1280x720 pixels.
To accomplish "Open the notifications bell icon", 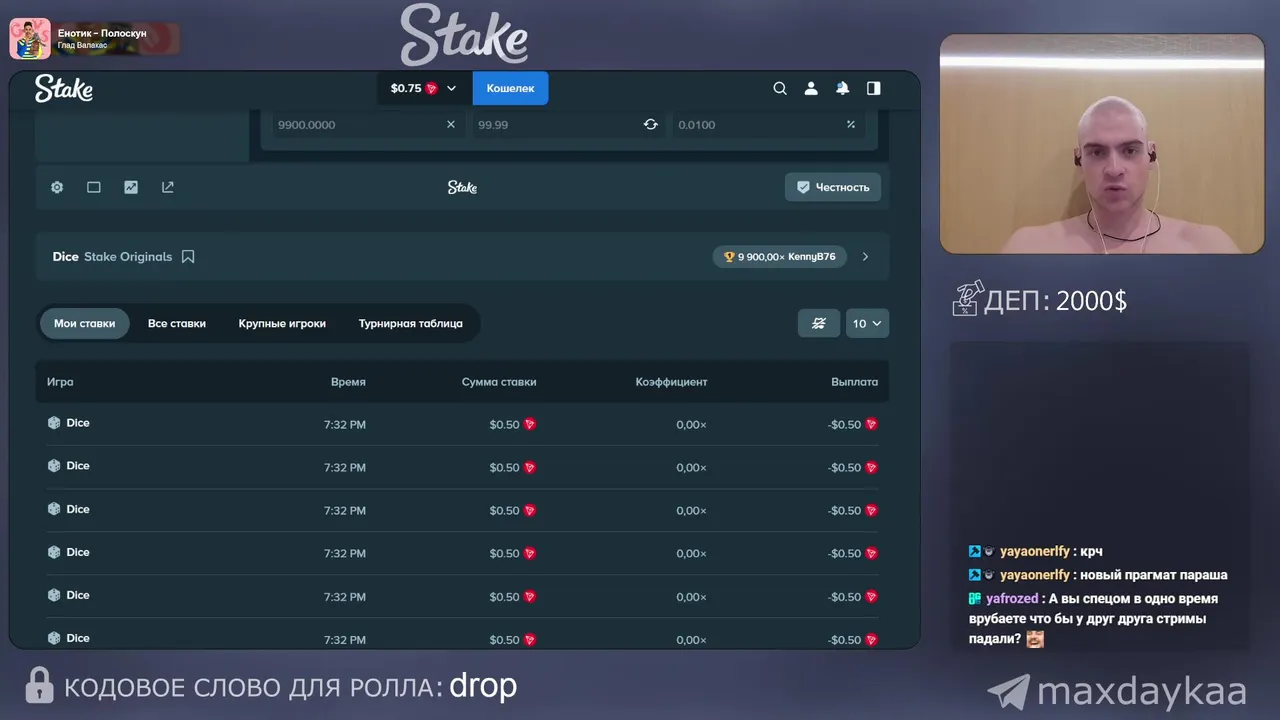I will pos(843,88).
